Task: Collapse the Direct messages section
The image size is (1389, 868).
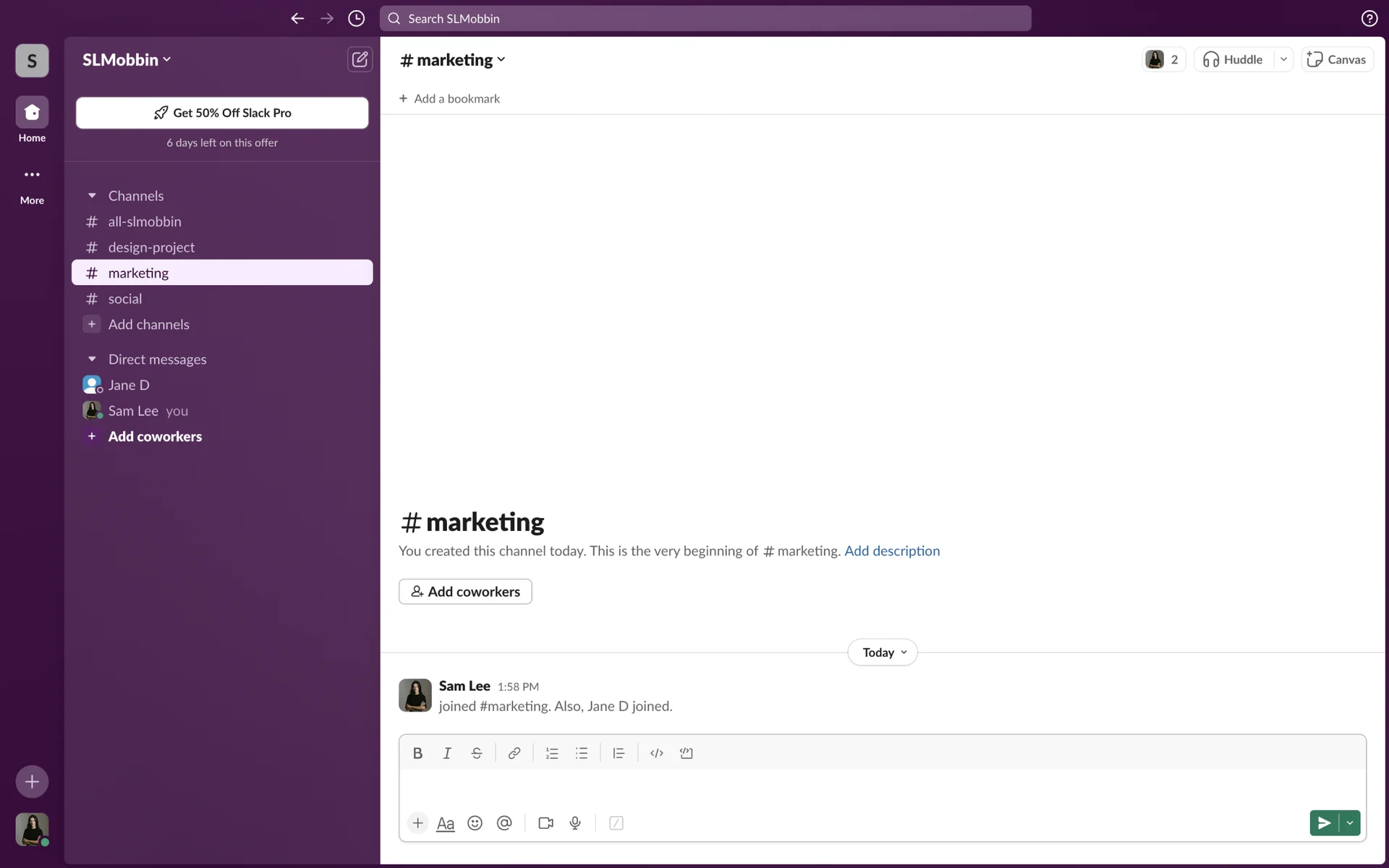Action: pyautogui.click(x=92, y=359)
